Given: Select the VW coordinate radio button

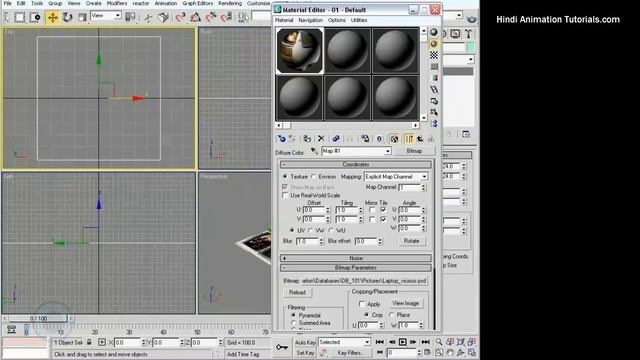Looking at the screenshot, I should coord(311,230).
